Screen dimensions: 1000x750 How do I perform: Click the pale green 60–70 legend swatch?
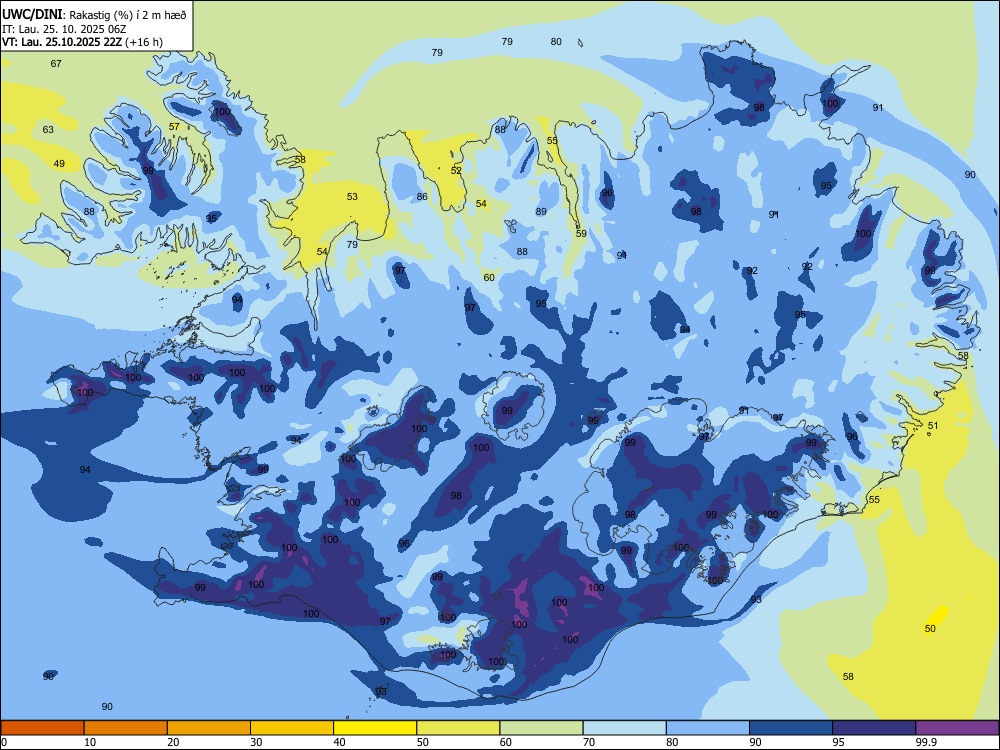point(541,728)
